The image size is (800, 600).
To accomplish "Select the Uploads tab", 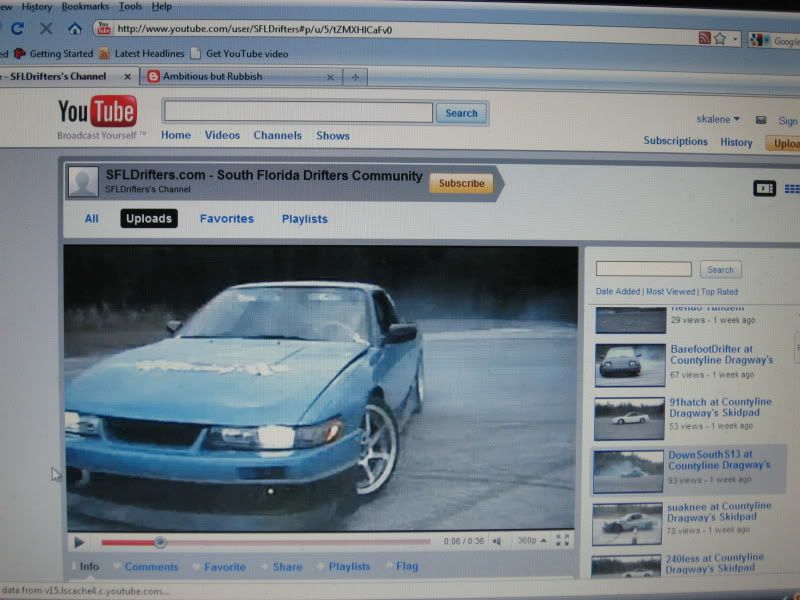I will tap(149, 218).
